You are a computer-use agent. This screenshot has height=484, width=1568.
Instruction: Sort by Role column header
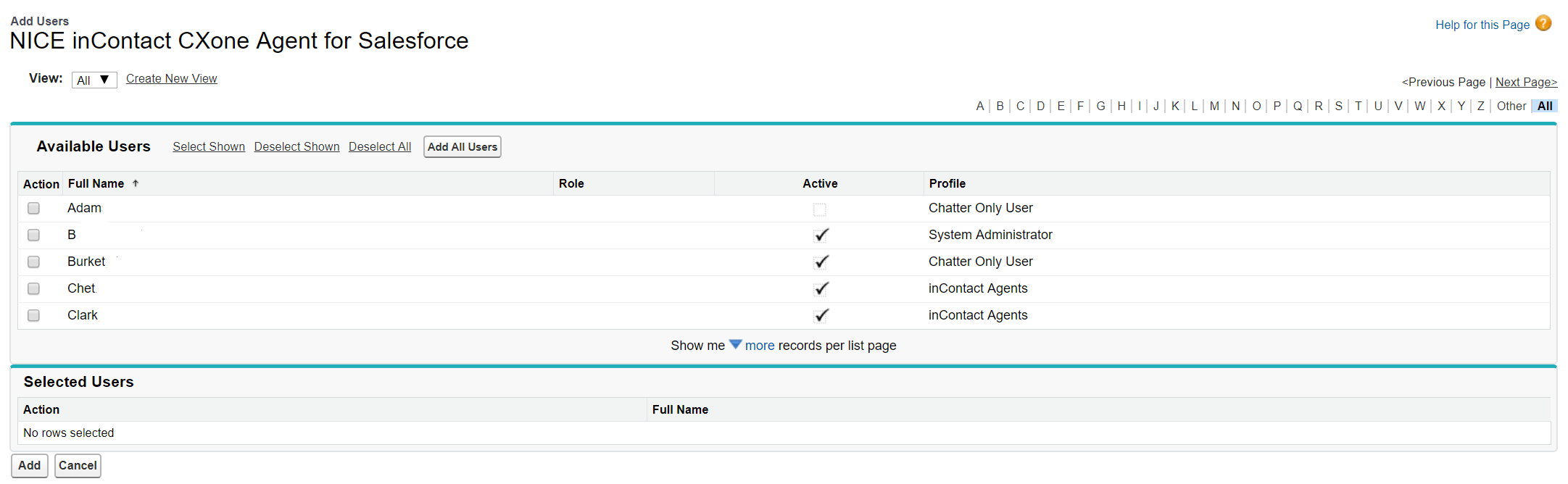point(571,183)
